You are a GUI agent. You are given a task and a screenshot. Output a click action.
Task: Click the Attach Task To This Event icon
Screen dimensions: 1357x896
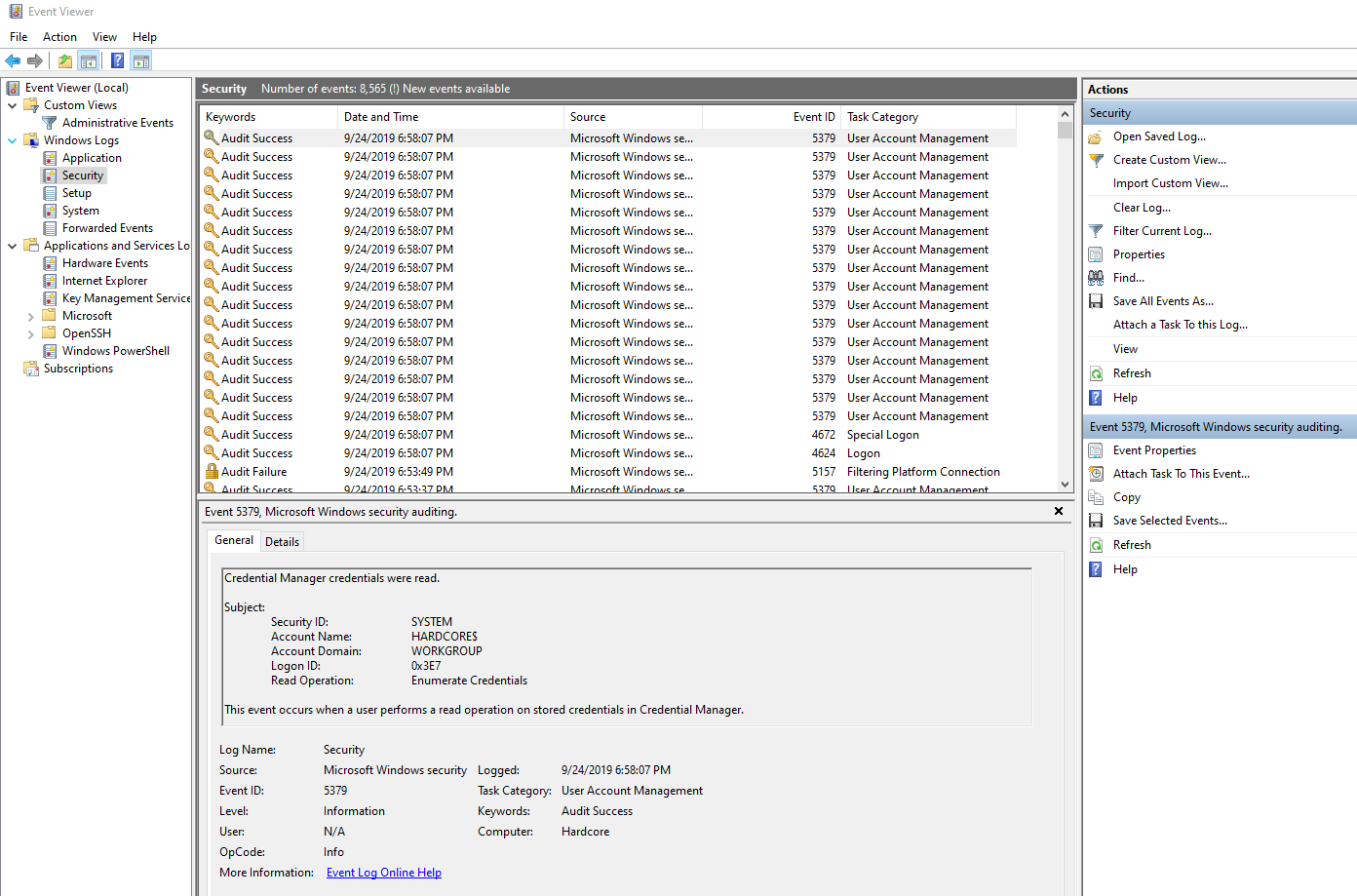(1096, 474)
